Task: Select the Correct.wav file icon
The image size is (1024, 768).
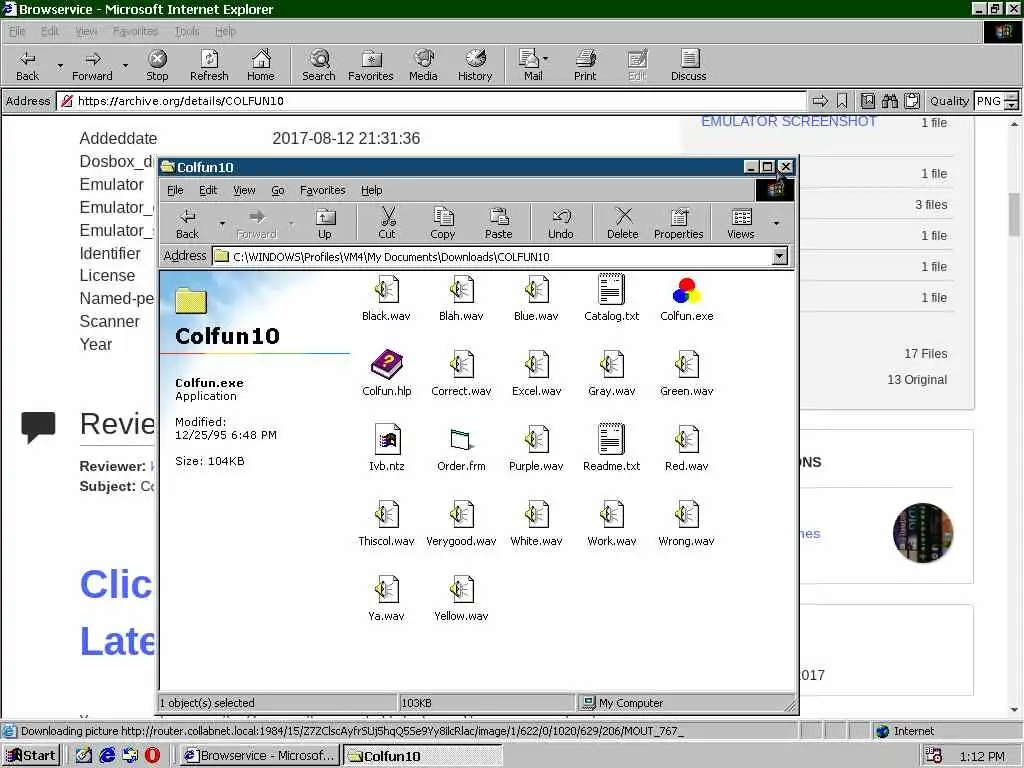Action: pyautogui.click(x=461, y=373)
